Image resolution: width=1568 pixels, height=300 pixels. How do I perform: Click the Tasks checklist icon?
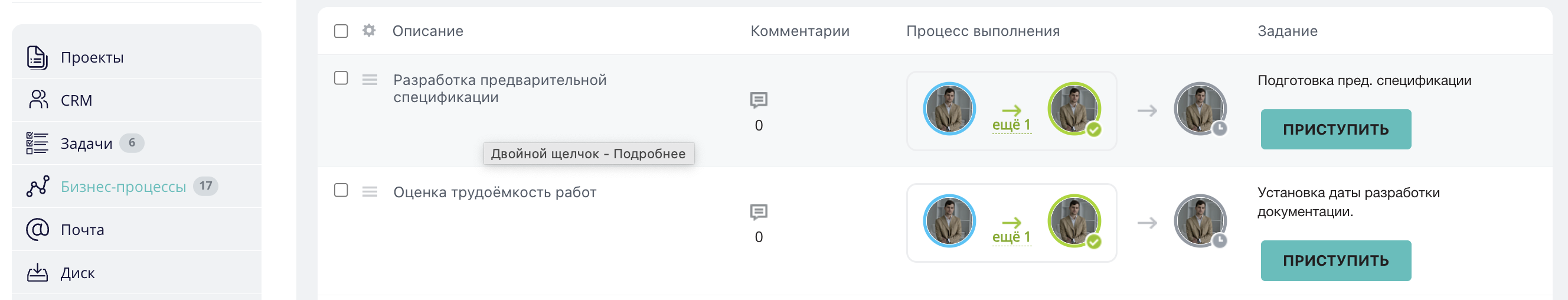[37, 144]
